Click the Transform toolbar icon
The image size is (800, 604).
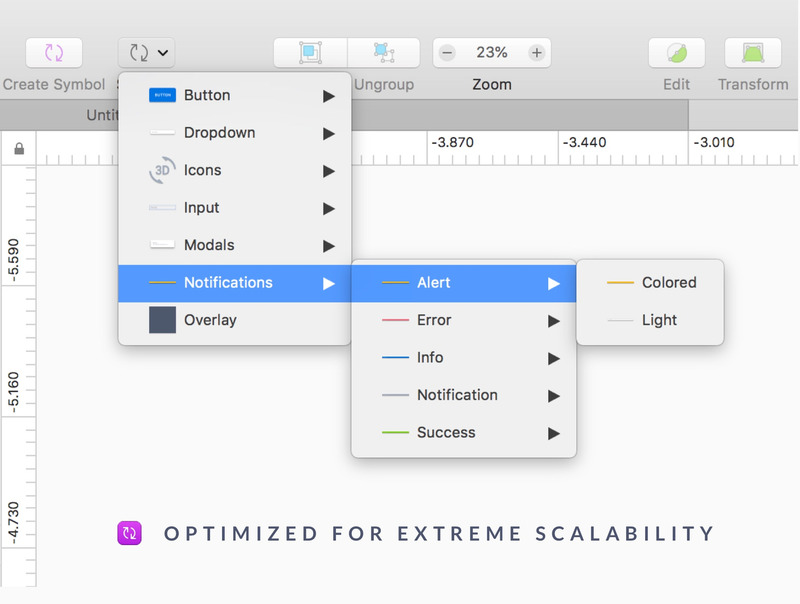(753, 53)
